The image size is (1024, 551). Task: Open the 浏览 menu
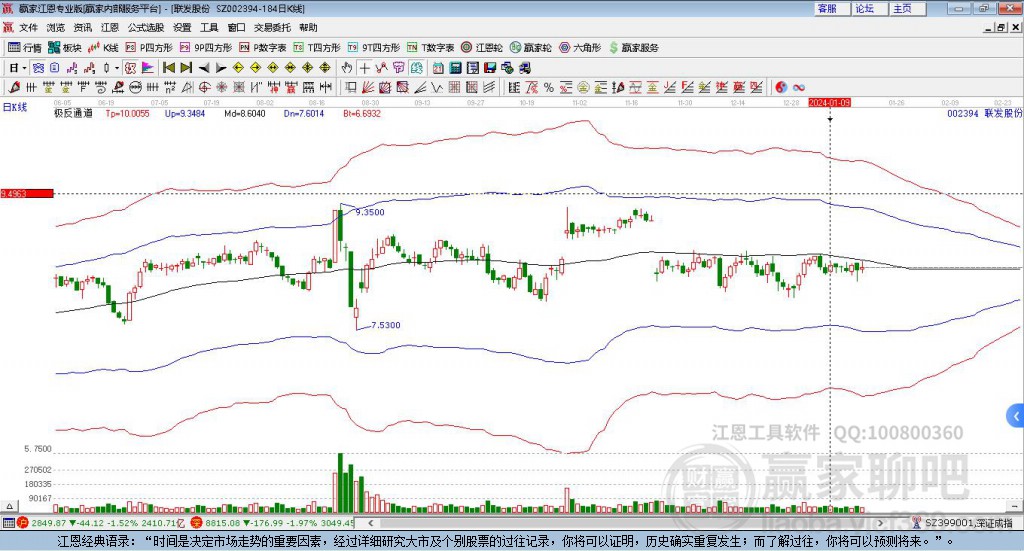tap(56, 27)
